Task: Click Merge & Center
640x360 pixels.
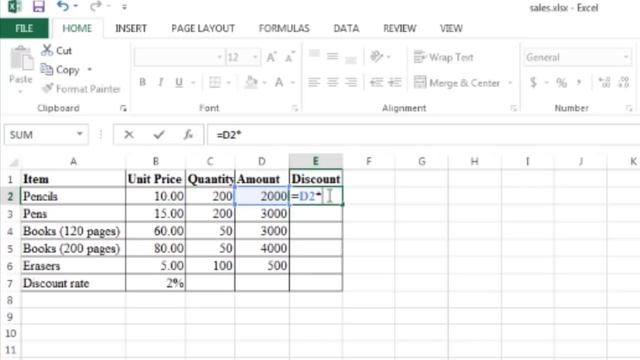Action: tap(456, 83)
